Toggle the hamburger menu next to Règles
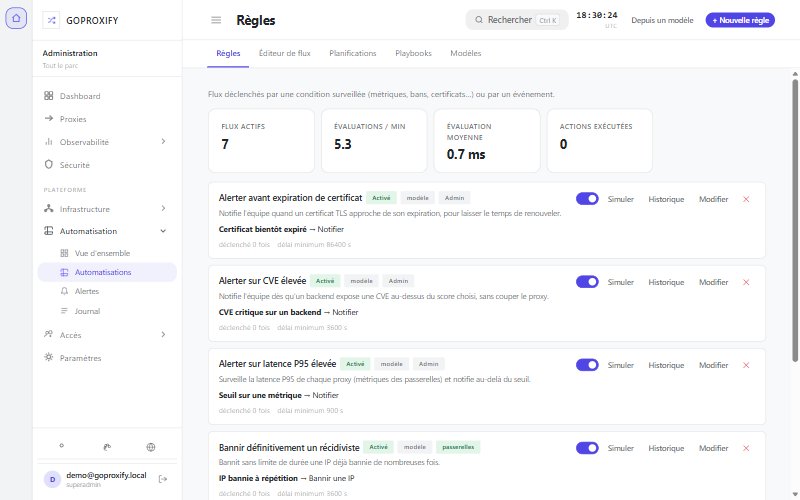Image resolution: width=800 pixels, height=500 pixels. coord(216,20)
